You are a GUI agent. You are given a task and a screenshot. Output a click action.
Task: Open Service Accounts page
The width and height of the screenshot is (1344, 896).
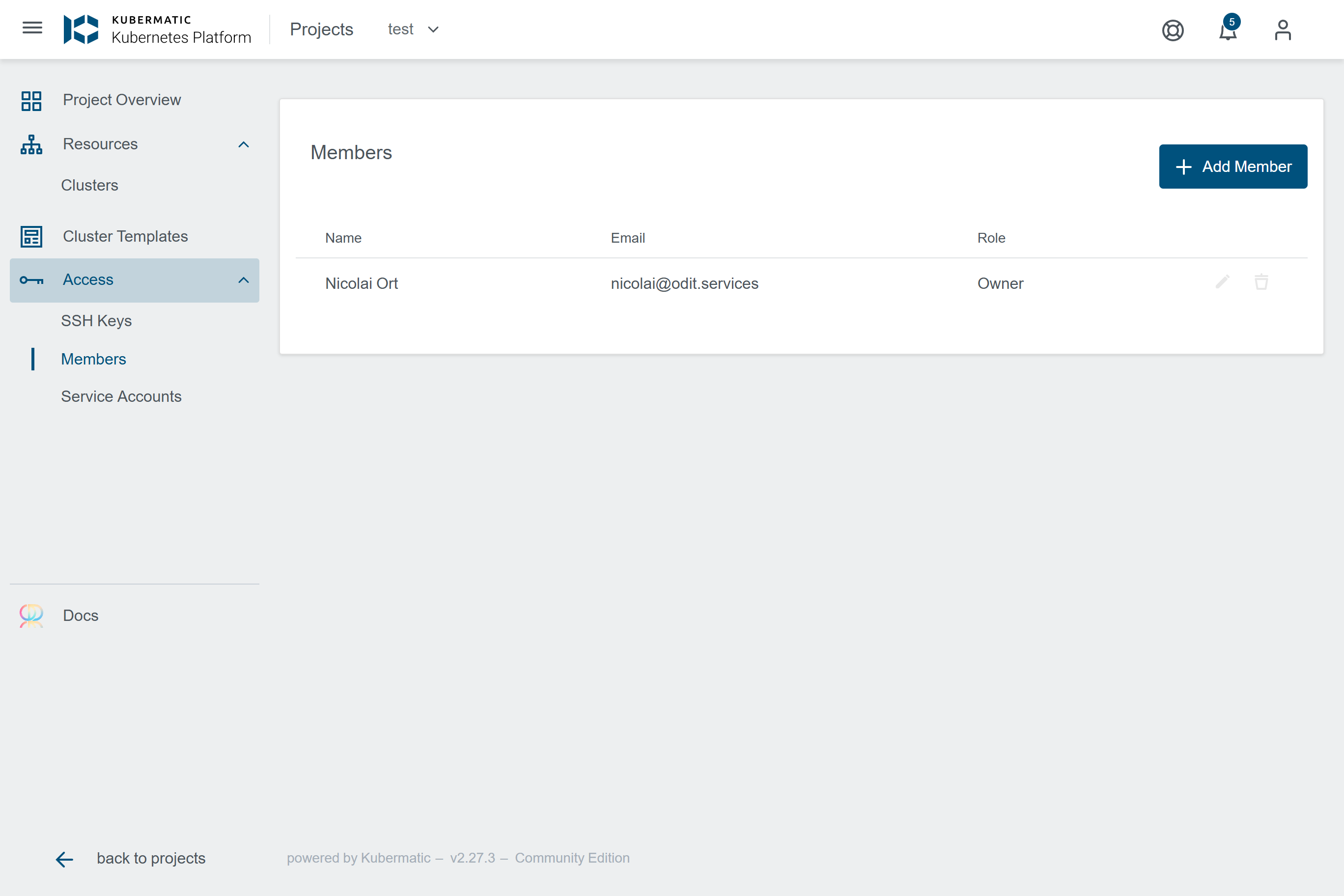(x=121, y=396)
